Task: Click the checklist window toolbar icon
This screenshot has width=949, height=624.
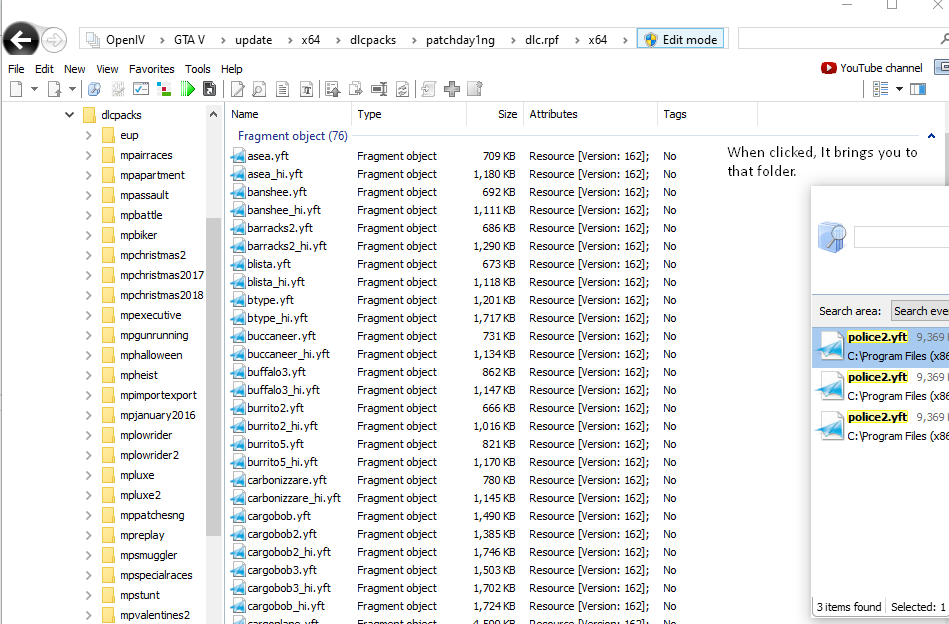Action: (140, 89)
